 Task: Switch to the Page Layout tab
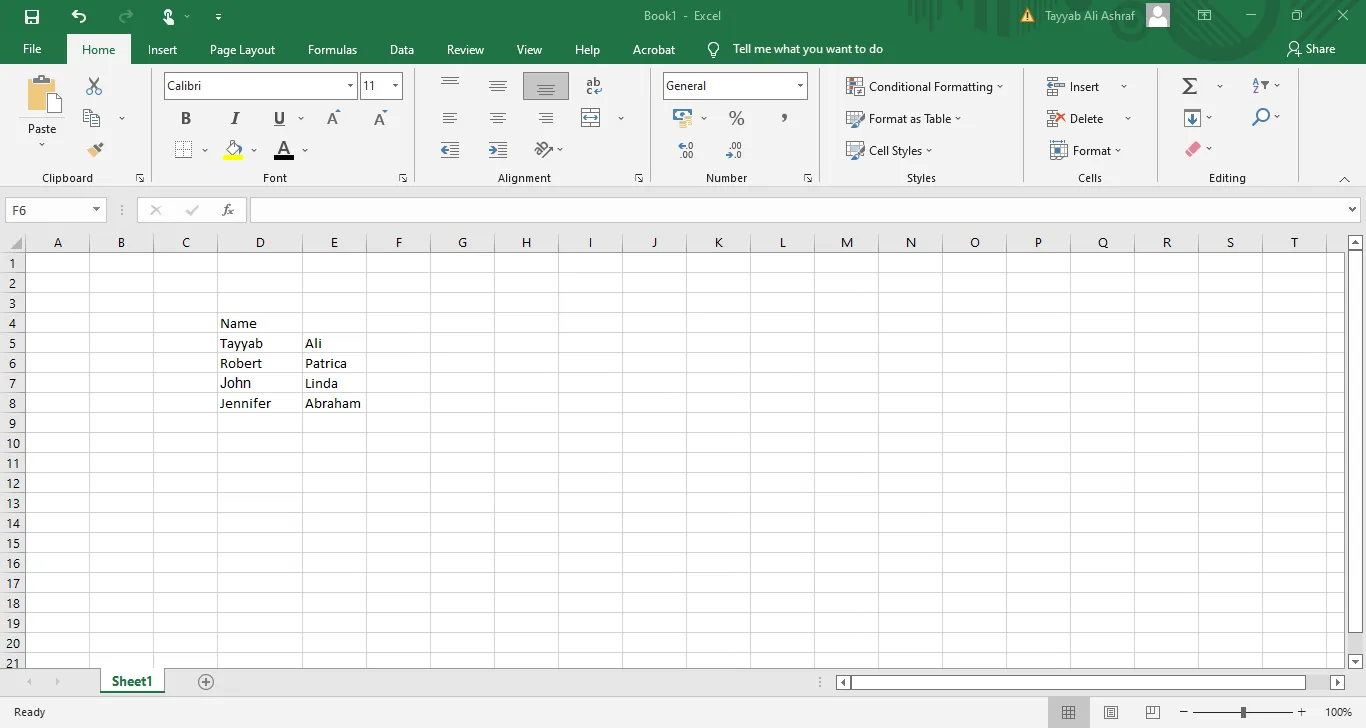coord(242,50)
